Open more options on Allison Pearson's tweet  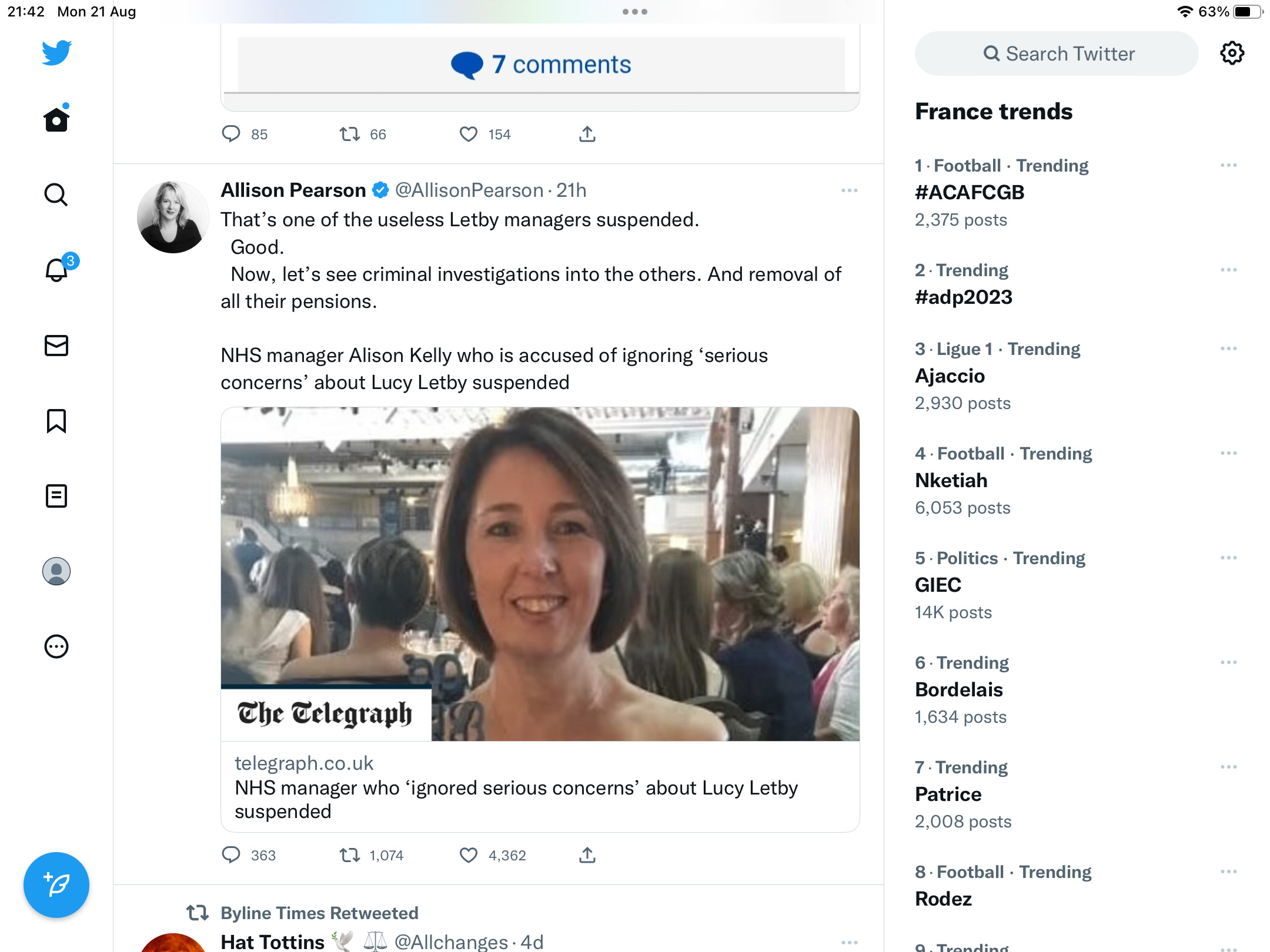(x=849, y=190)
